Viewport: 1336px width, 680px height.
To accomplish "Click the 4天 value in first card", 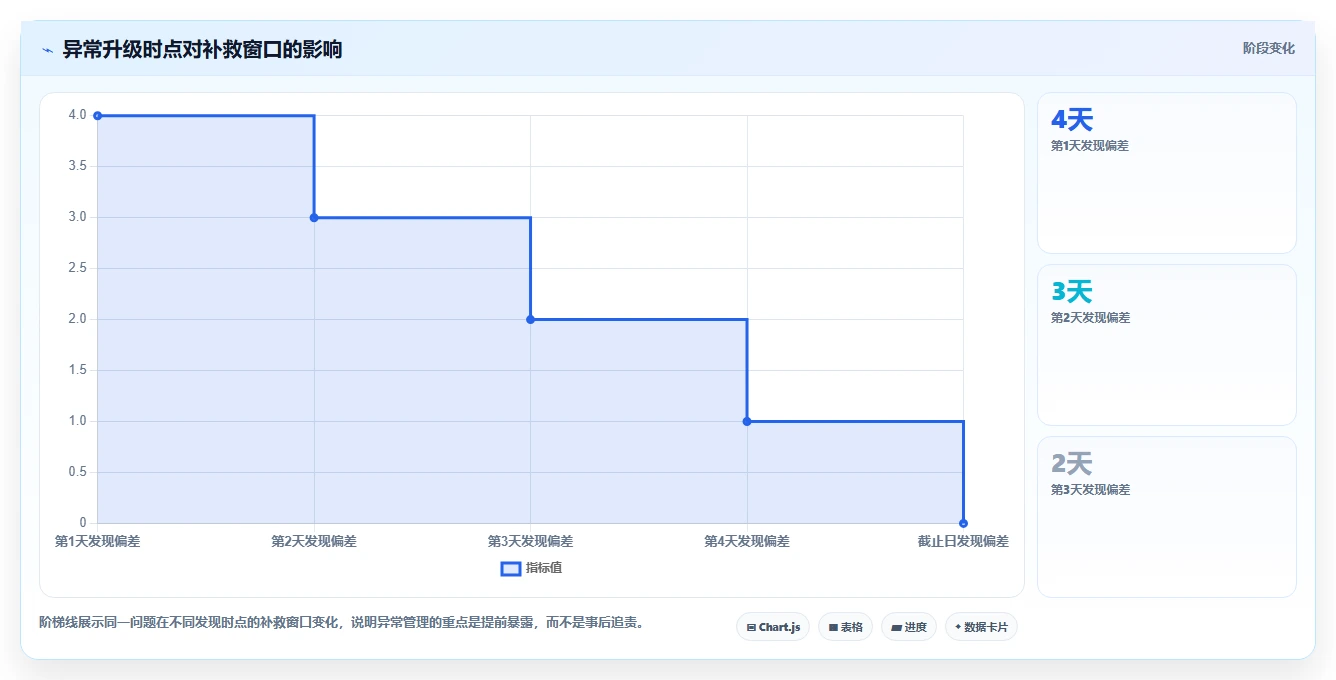I will (1072, 120).
